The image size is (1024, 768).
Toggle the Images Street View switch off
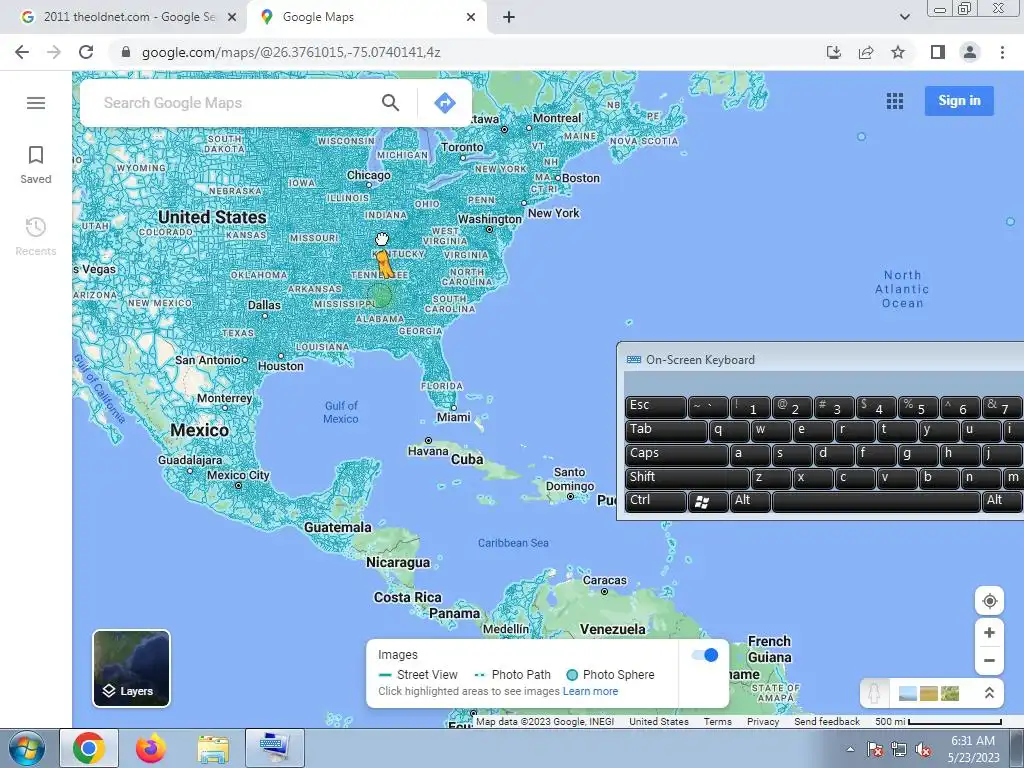point(705,655)
